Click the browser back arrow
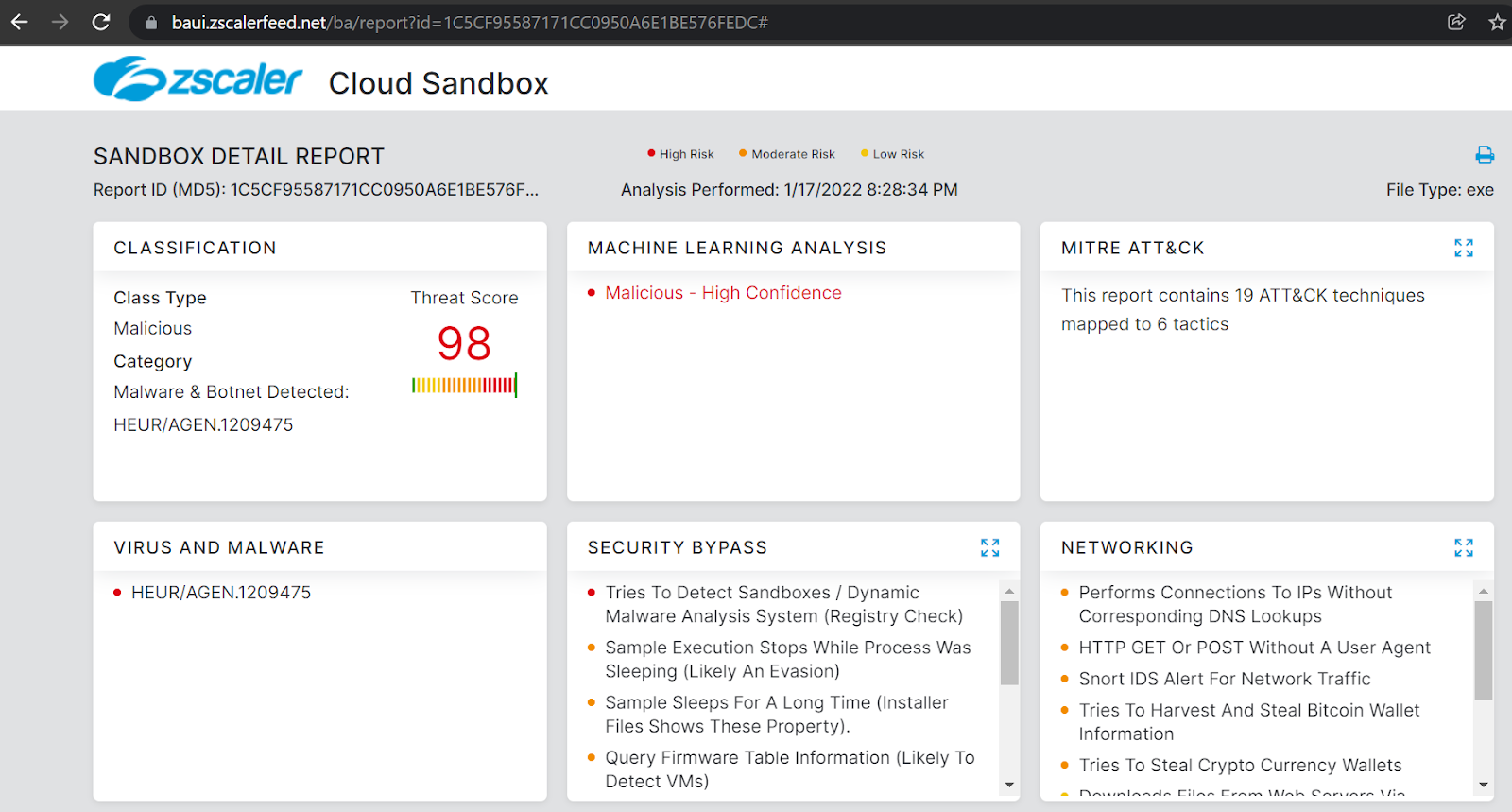 (x=20, y=22)
